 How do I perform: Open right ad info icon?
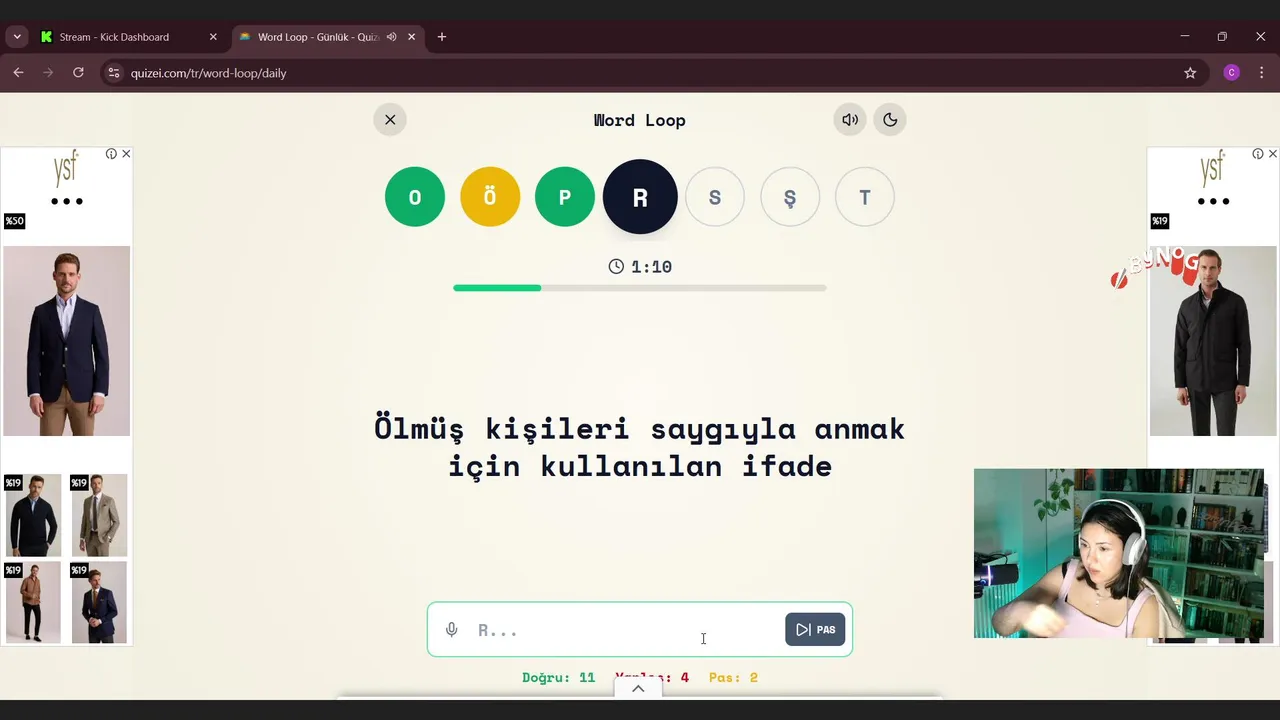pyautogui.click(x=1258, y=154)
